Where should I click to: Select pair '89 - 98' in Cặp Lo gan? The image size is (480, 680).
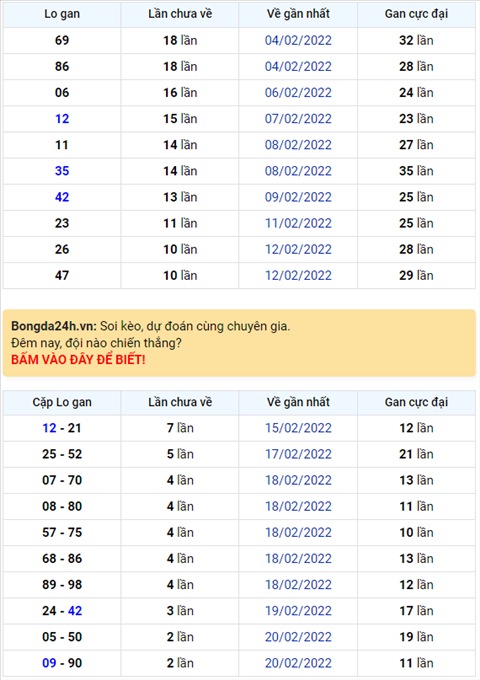pos(62,585)
